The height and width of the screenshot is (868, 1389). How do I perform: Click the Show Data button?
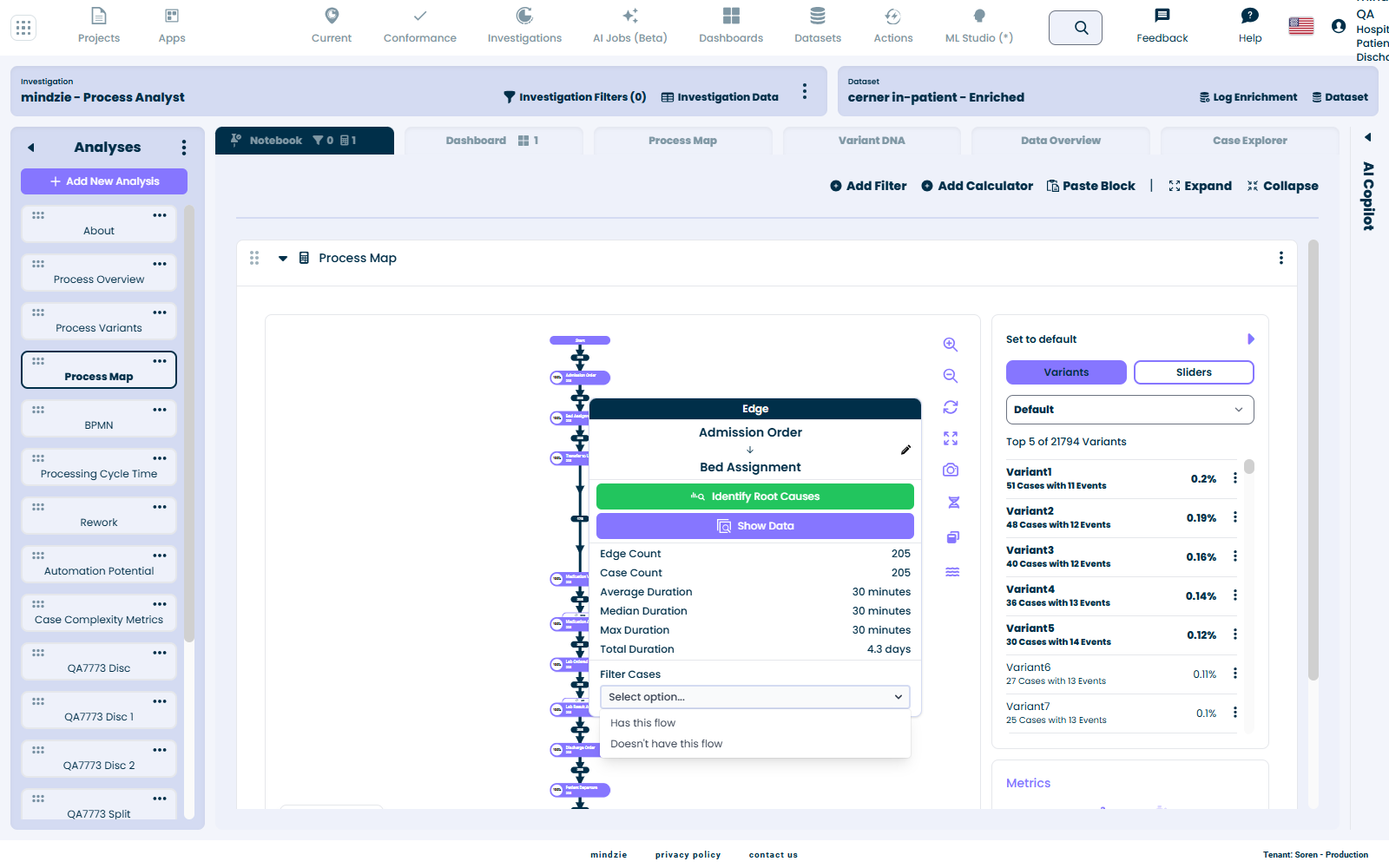754,526
